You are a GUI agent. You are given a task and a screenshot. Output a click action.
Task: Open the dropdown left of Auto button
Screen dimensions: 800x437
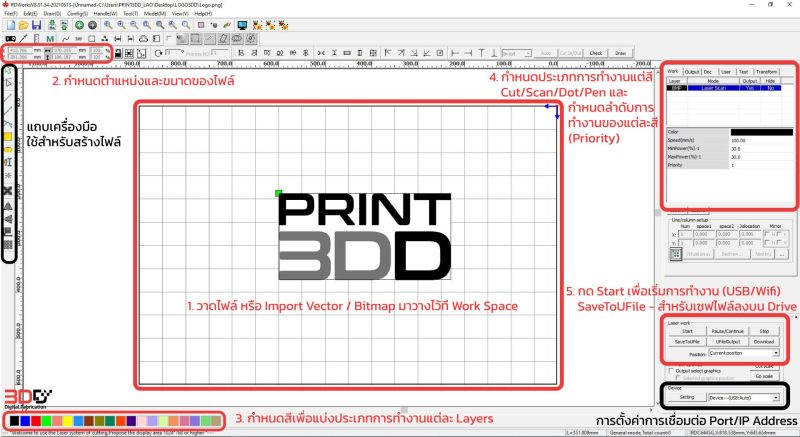pyautogui.click(x=517, y=53)
